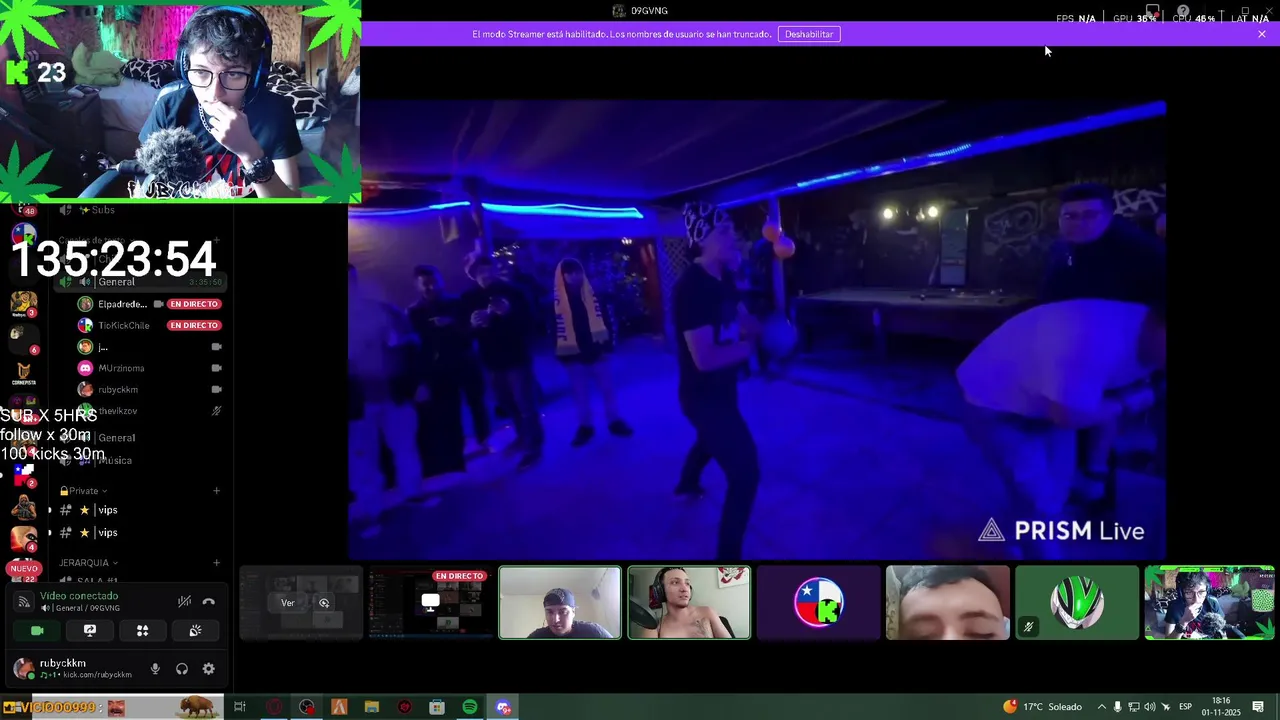Open the orange A app in taskbar
The height and width of the screenshot is (720, 1280).
pyautogui.click(x=339, y=707)
